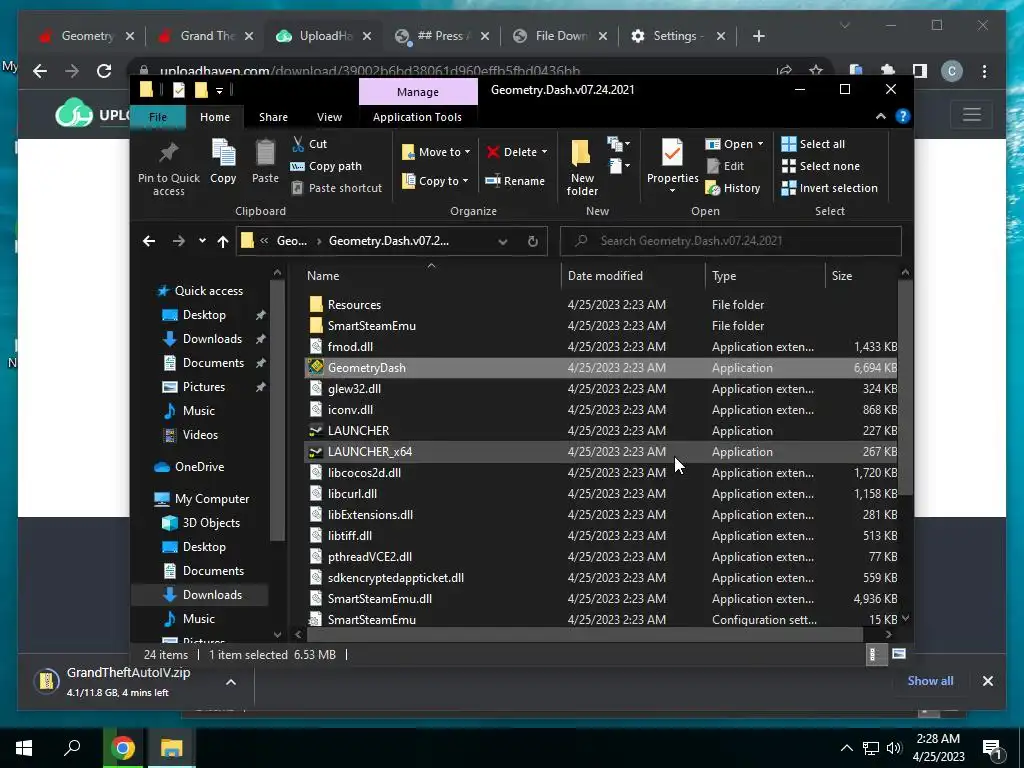The width and height of the screenshot is (1024, 768).
Task: Click Paste shortcut command
Action: tap(336, 188)
